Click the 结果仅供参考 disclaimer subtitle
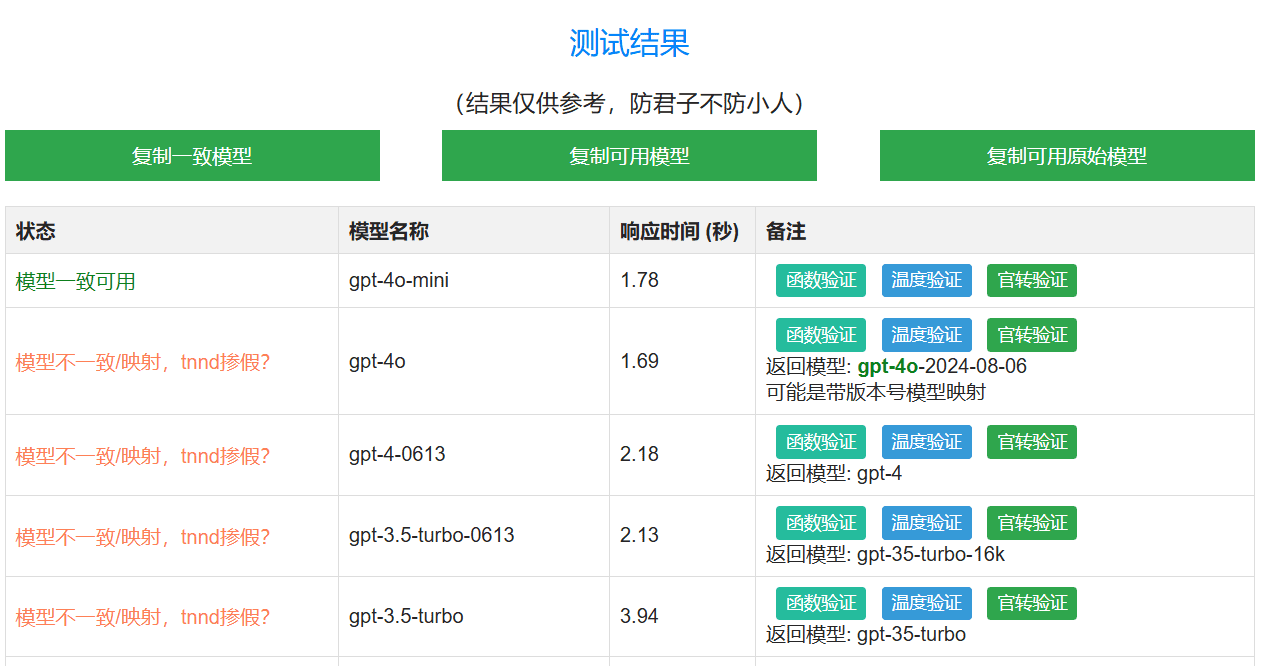This screenshot has height=666, width=1275. (630, 103)
